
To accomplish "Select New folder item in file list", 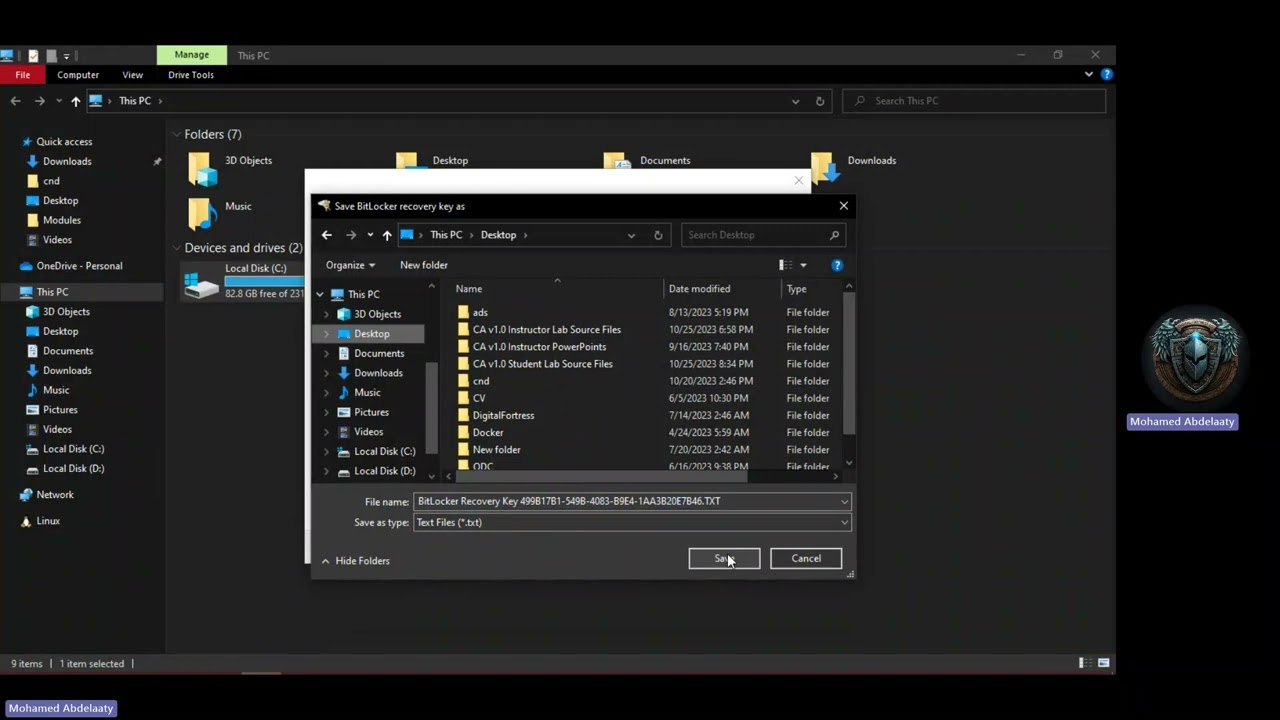I will coord(496,449).
